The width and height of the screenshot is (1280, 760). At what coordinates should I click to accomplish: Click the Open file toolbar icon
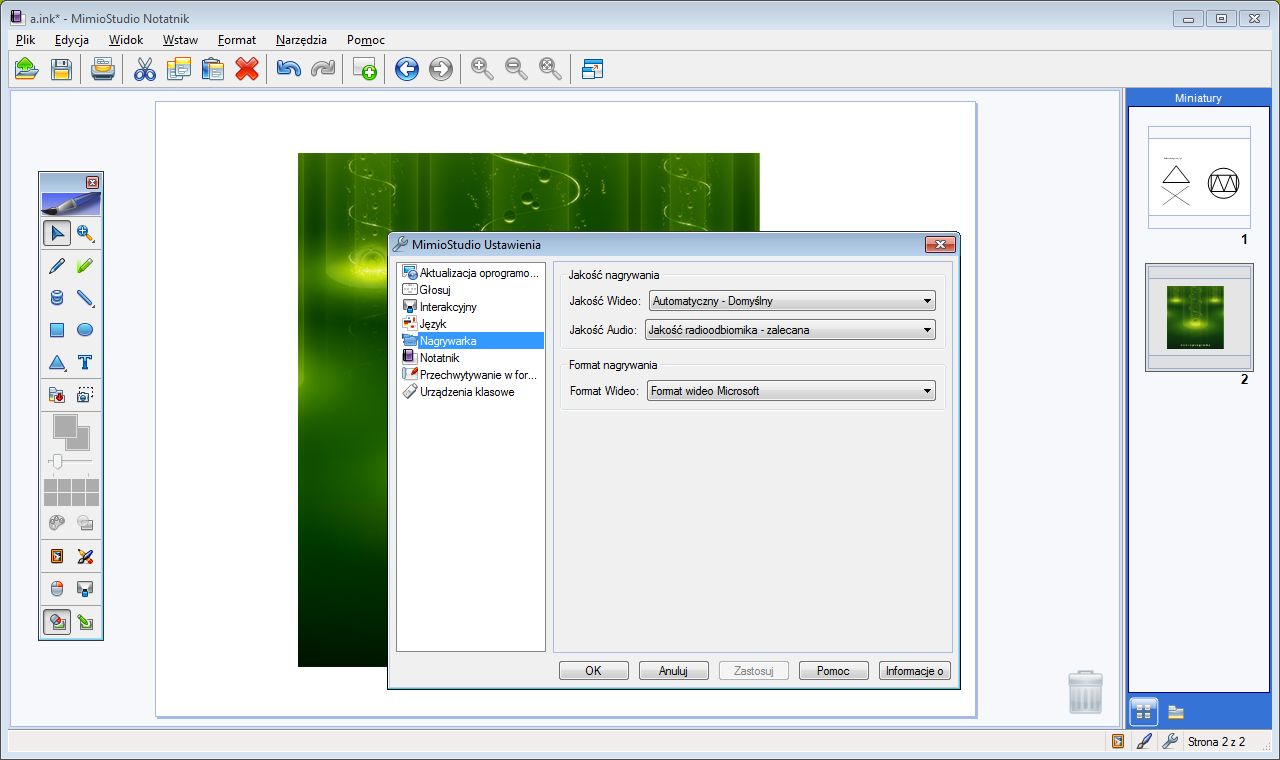[x=27, y=69]
